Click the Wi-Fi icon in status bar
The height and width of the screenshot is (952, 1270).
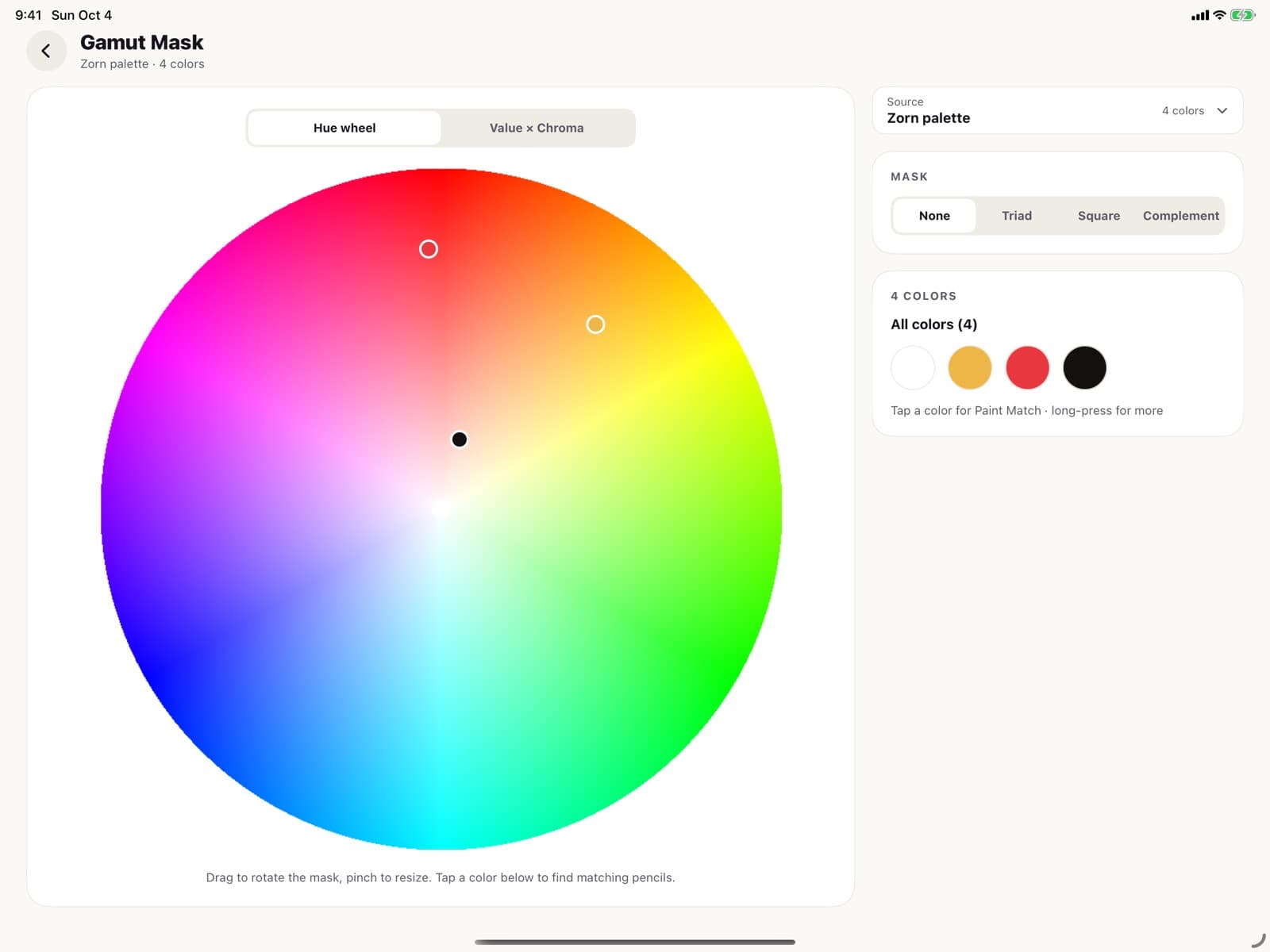coord(1219,15)
